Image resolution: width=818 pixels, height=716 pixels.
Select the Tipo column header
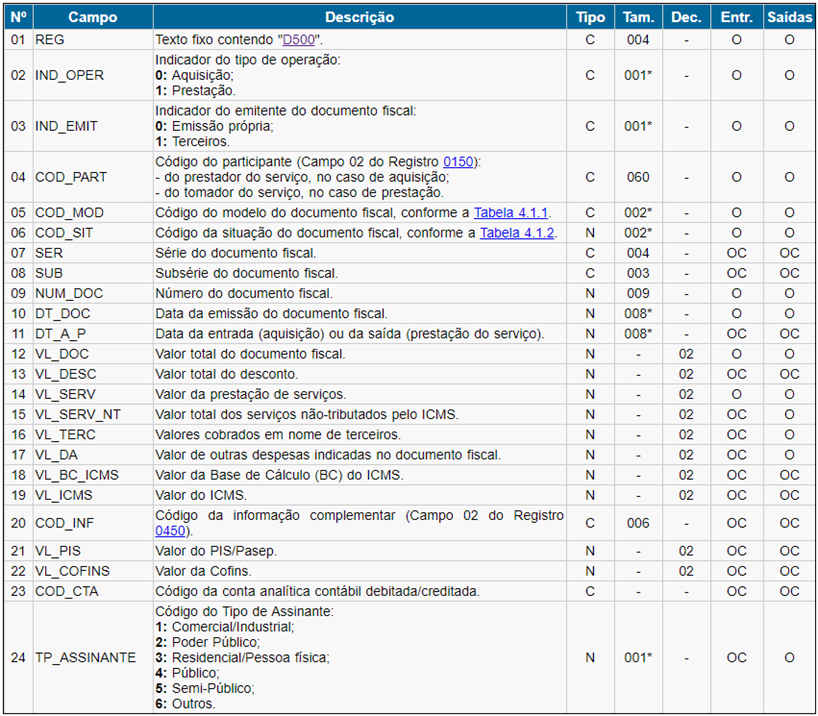pyautogui.click(x=590, y=17)
